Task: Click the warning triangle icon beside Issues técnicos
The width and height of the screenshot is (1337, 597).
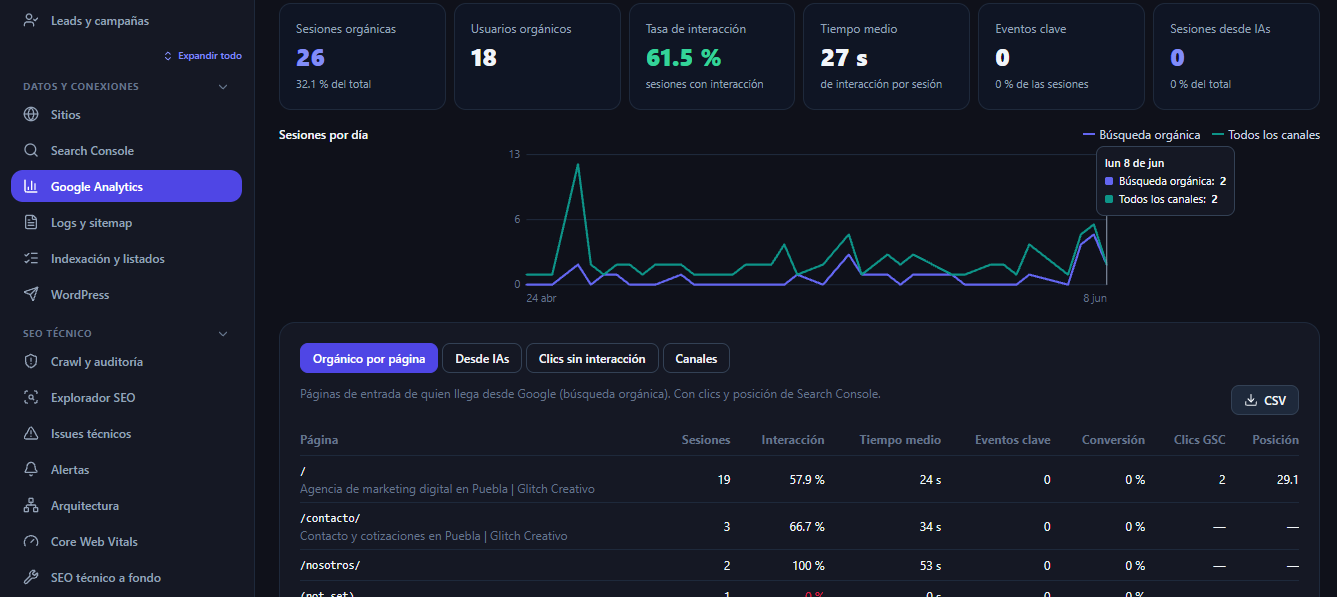Action: tap(31, 433)
